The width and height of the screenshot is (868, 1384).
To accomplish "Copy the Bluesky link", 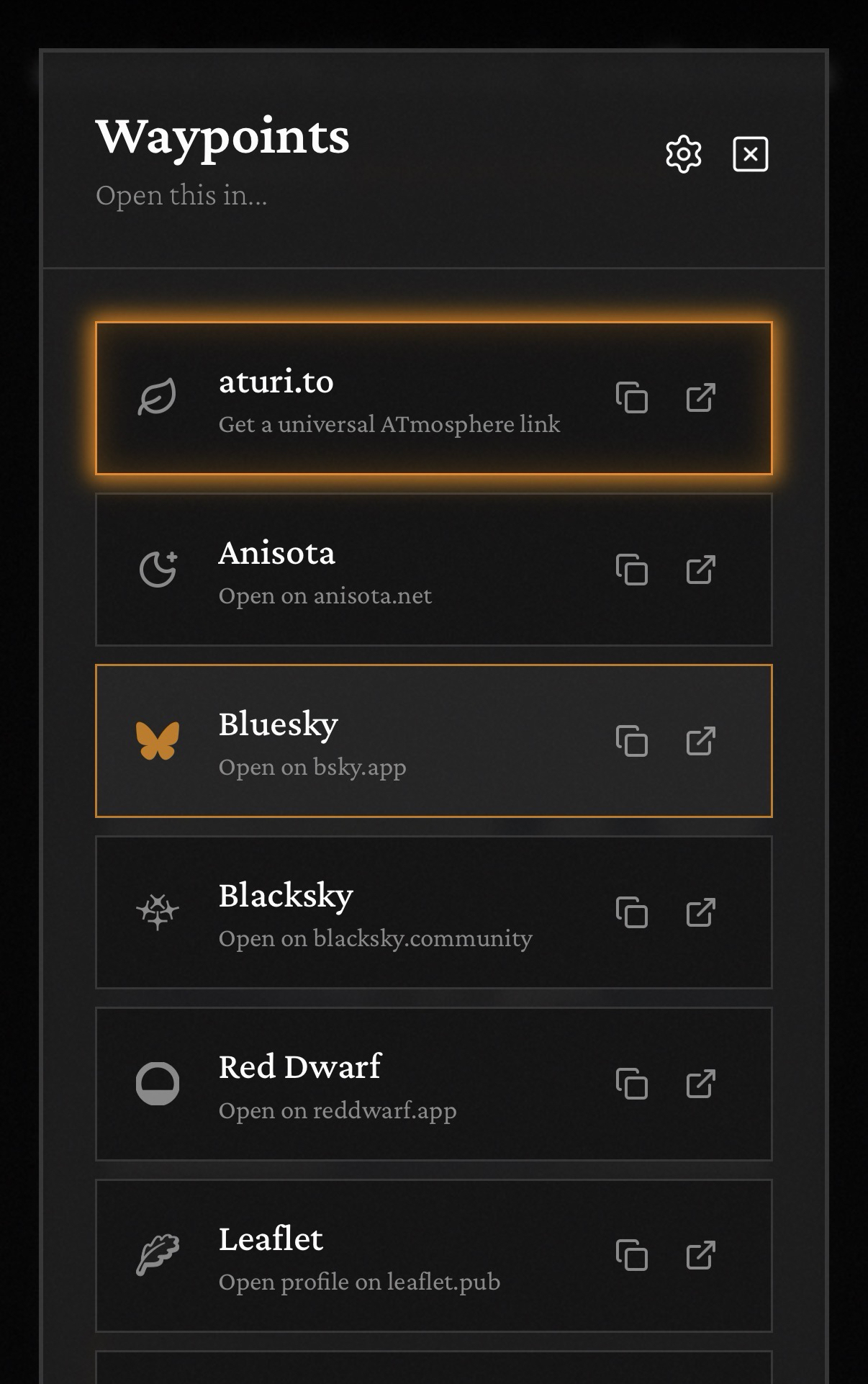I will (632, 741).
